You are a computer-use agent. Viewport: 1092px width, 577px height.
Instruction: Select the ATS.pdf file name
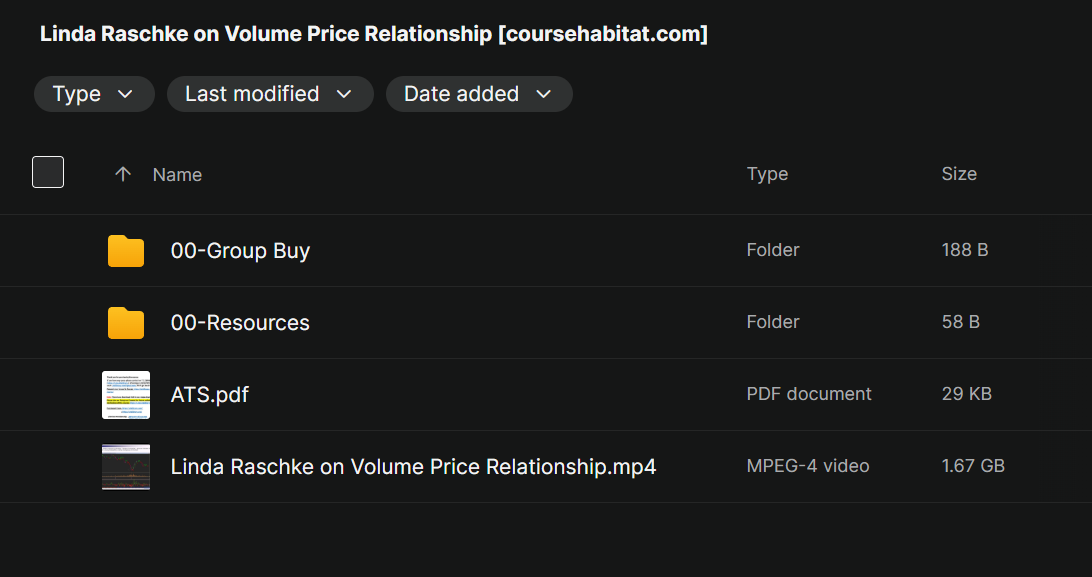click(x=210, y=395)
